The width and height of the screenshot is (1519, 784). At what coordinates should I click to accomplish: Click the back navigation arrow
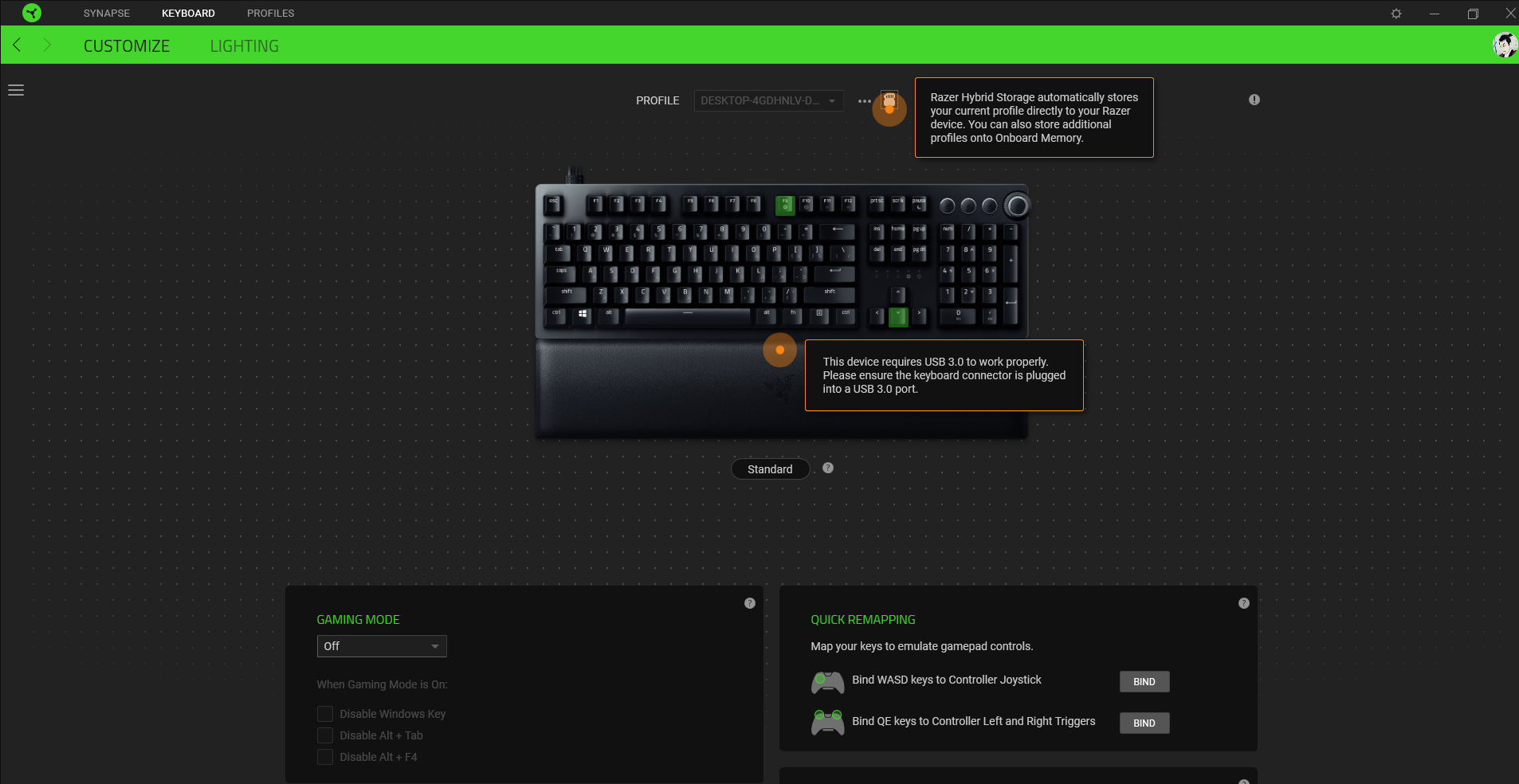17,45
